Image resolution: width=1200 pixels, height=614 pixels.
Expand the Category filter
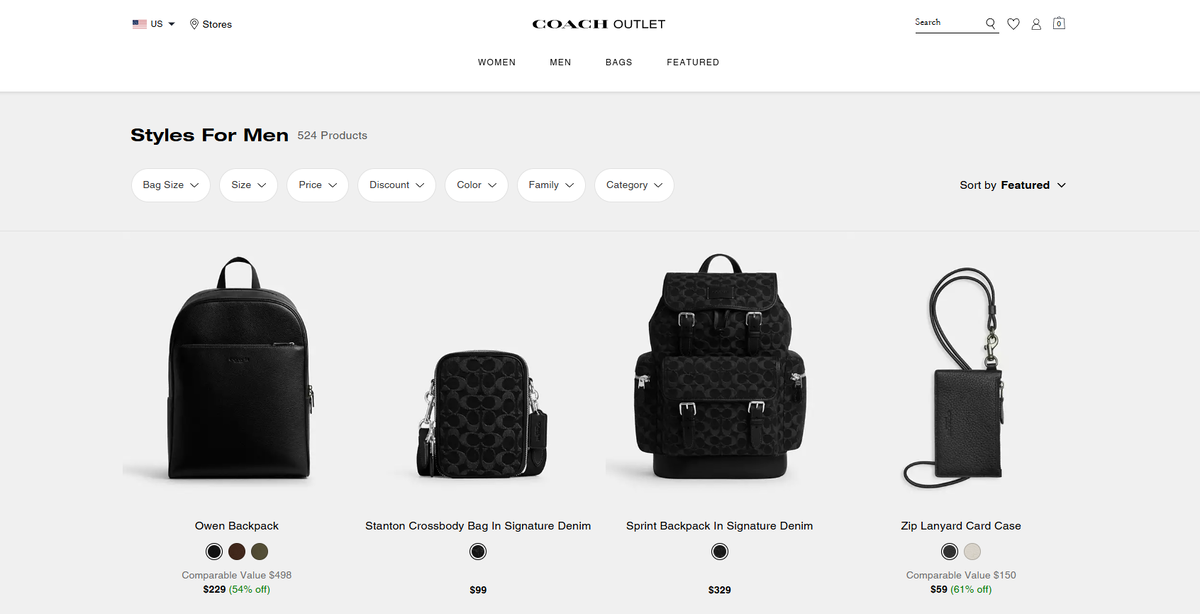click(634, 185)
